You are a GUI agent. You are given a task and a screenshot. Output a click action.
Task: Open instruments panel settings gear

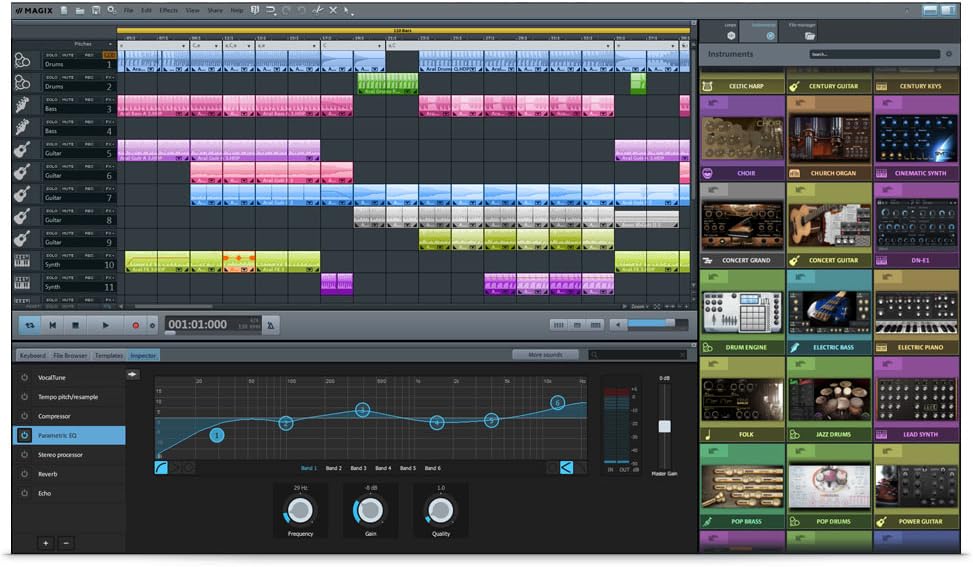tap(949, 54)
